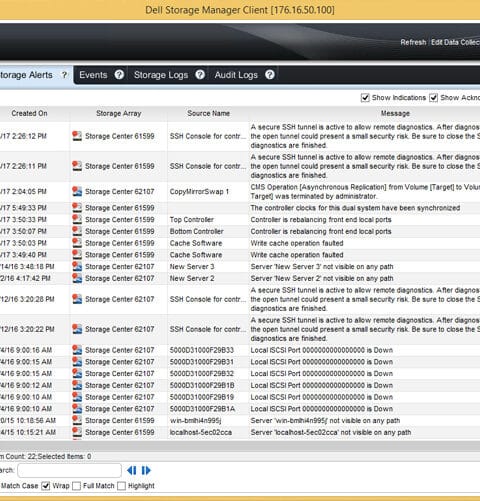Click array icon in 3:49:40 PM Cache Software row
480x501 pixels.
77,255
